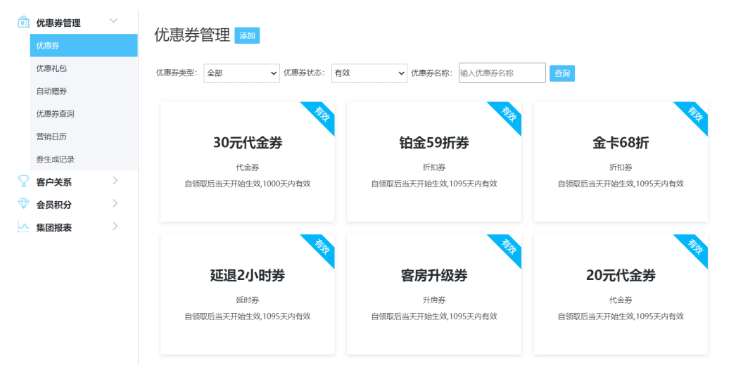Select the 优惠券 sidebar item

tap(83, 45)
